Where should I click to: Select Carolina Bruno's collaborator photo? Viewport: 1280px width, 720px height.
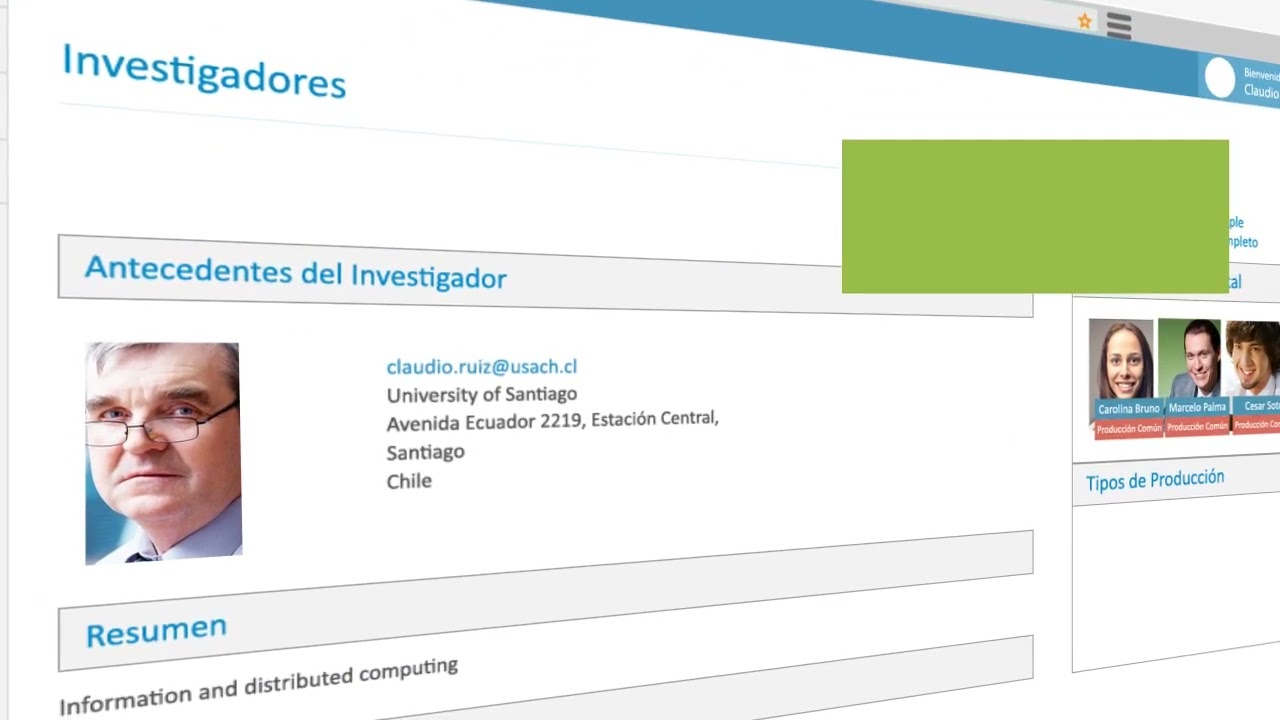pos(1122,359)
